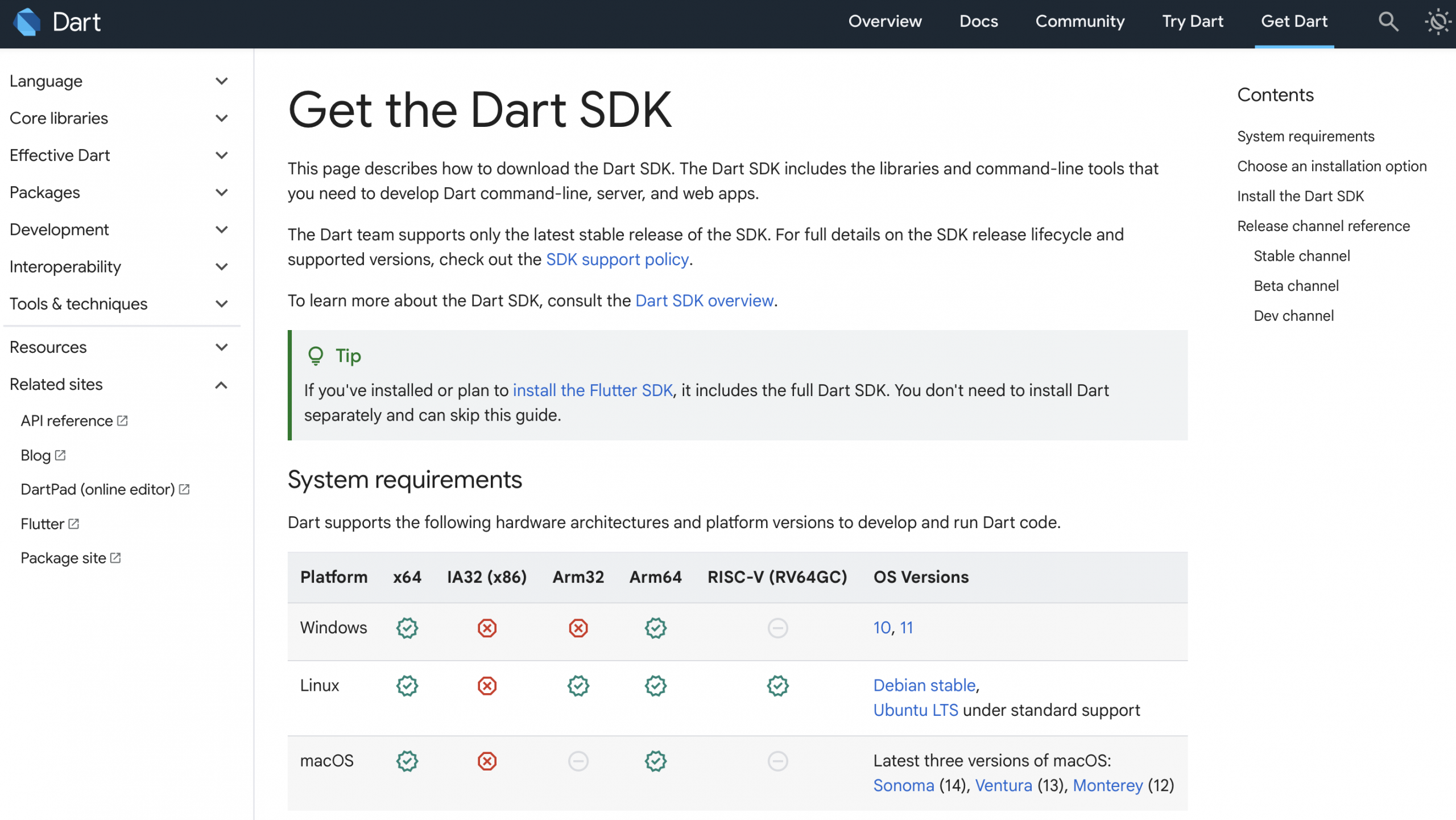Open the site search magnifier icon

1388,22
